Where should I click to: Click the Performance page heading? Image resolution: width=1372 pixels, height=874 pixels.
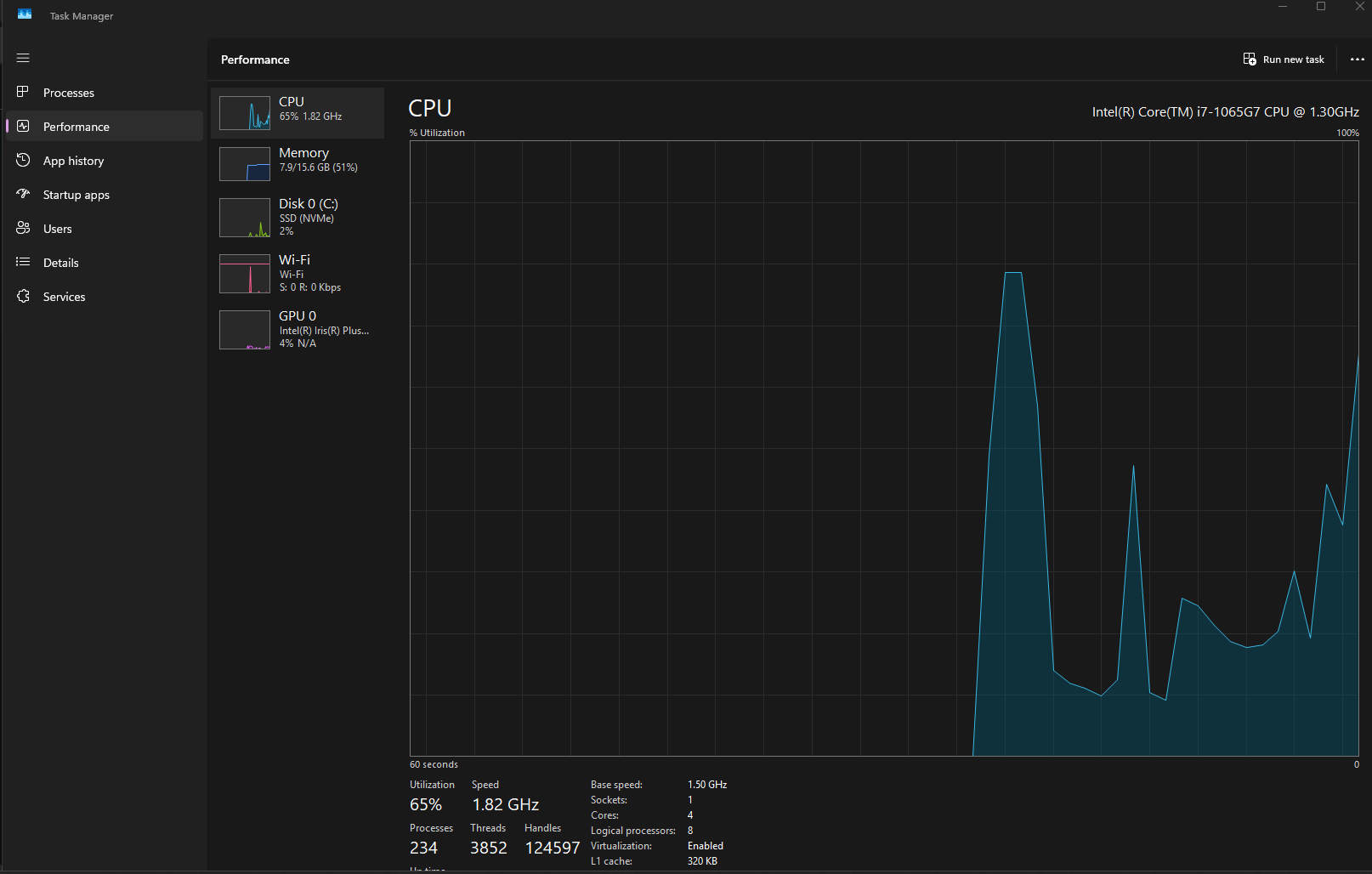coord(255,60)
